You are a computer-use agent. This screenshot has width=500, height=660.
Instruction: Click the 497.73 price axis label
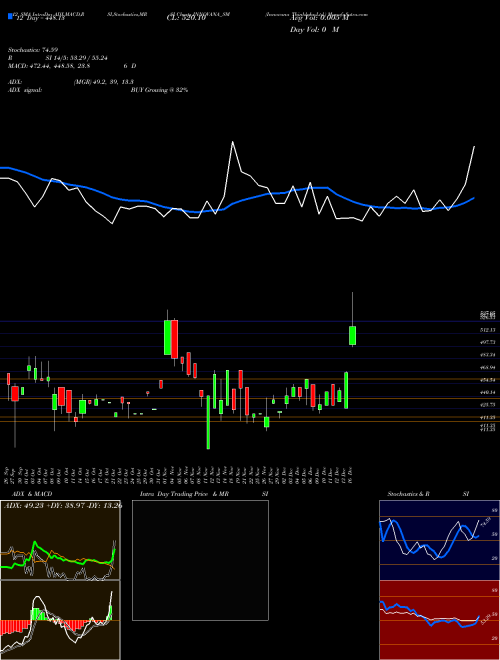pyautogui.click(x=487, y=343)
